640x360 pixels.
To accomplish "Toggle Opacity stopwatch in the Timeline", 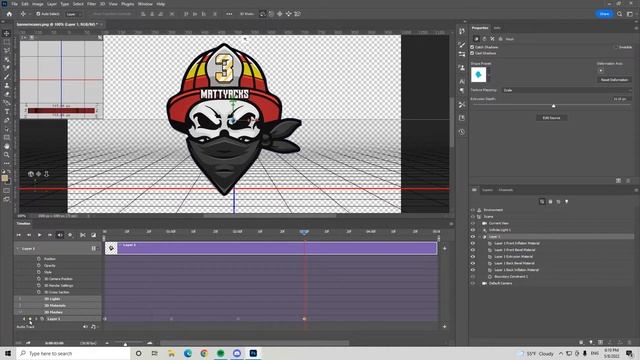I will point(39,265).
